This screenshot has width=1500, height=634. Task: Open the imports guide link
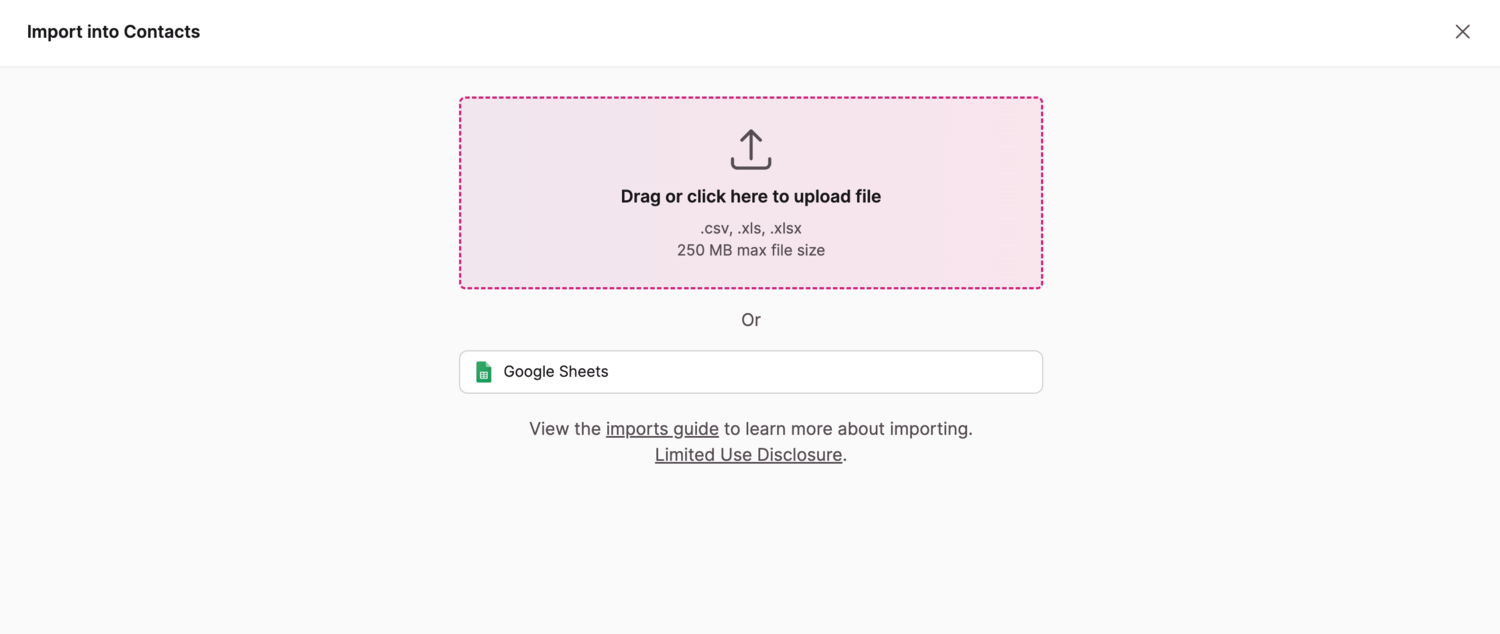click(x=662, y=428)
